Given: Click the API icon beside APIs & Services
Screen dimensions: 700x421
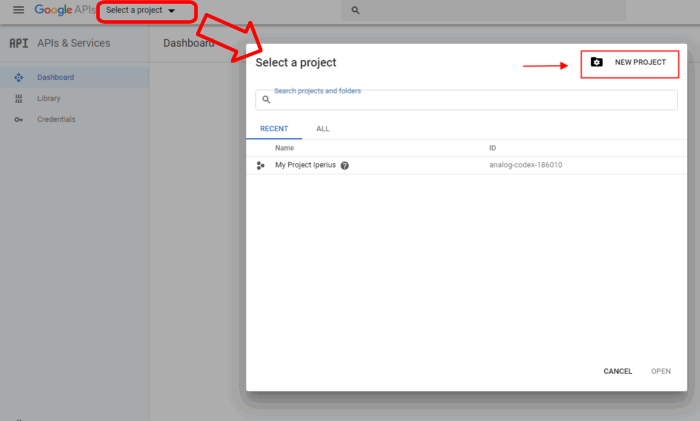Looking at the screenshot, I should 18,43.
